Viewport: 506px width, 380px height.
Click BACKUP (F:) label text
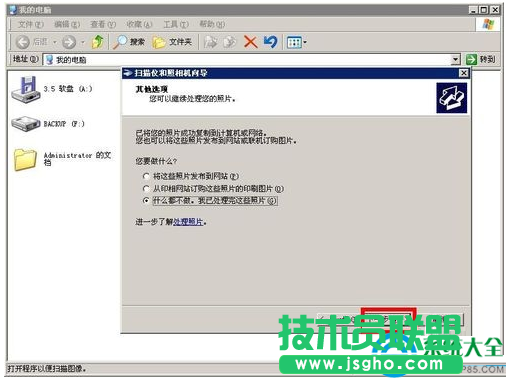tap(64, 124)
